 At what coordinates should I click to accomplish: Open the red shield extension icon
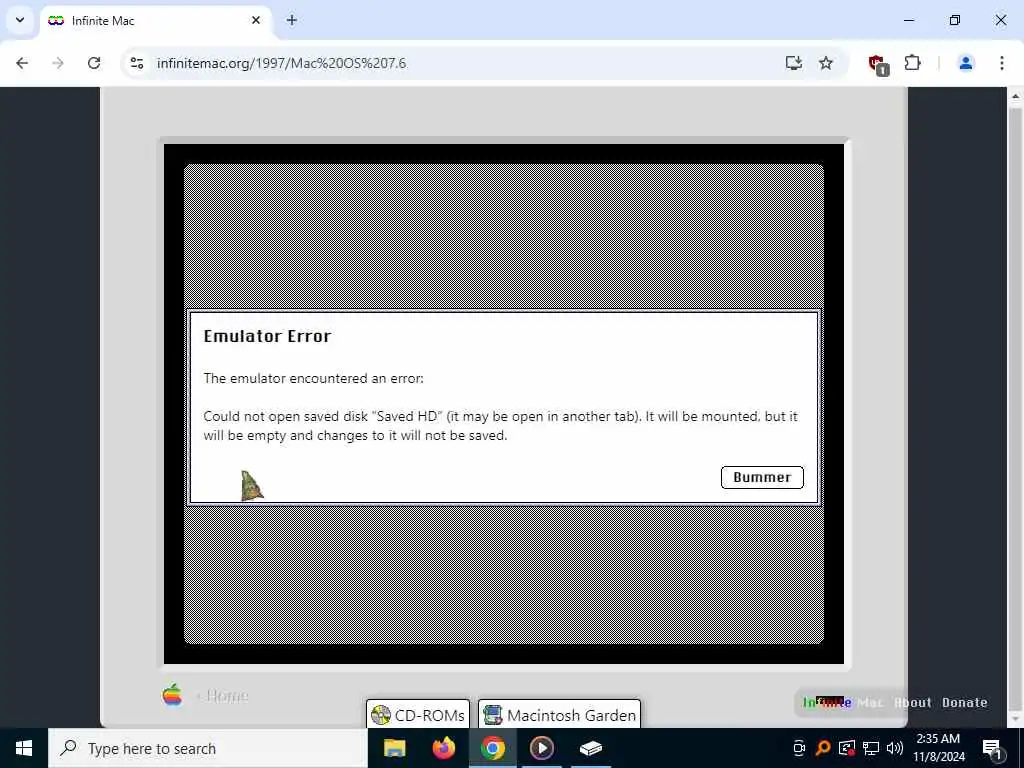[x=878, y=64]
